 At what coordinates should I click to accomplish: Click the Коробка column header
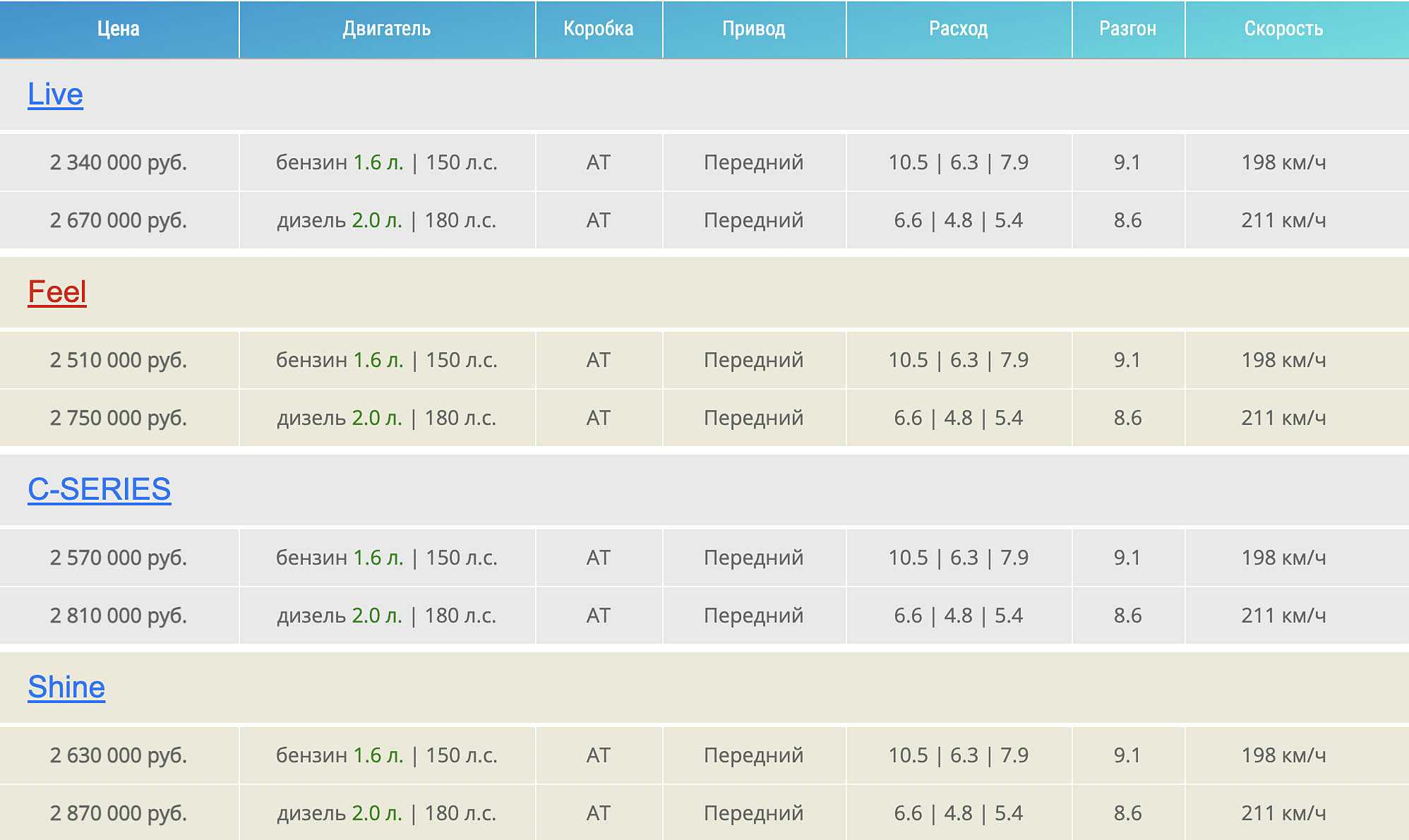point(599,29)
